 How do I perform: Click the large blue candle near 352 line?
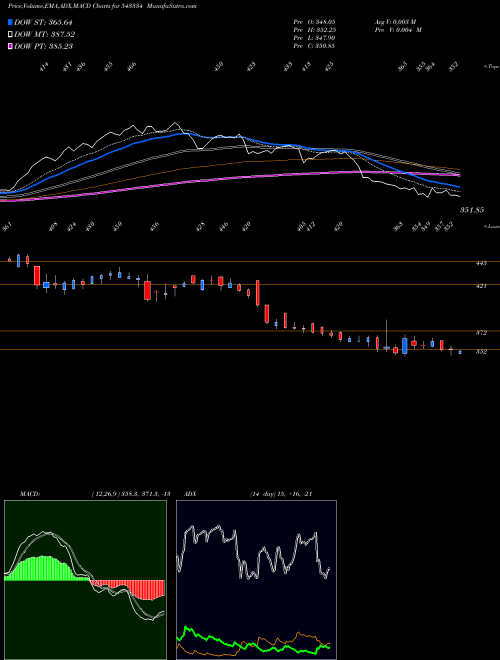click(x=405, y=346)
